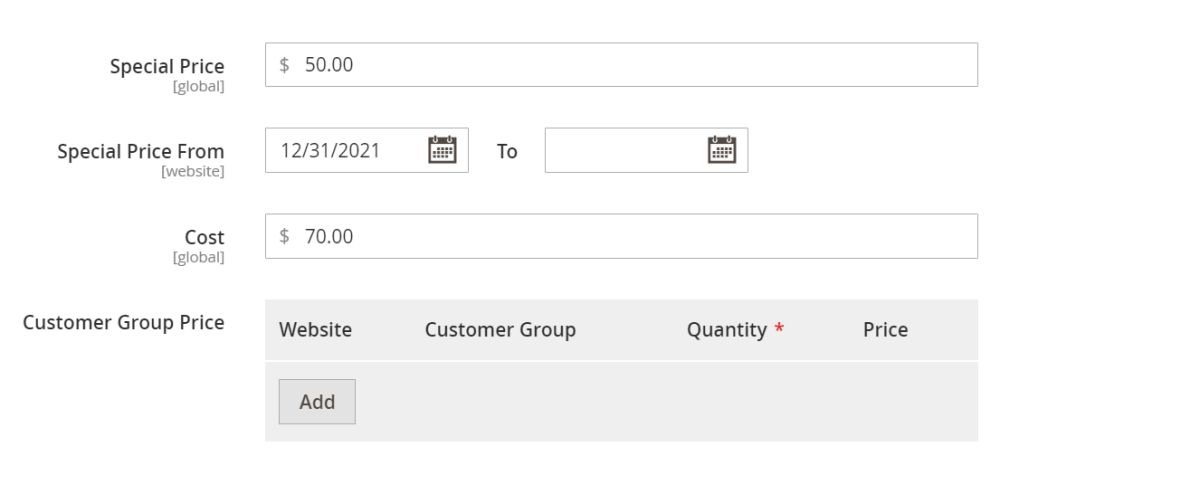Click the Special Price field label
Screen dimensions: 1200x494
point(167,66)
